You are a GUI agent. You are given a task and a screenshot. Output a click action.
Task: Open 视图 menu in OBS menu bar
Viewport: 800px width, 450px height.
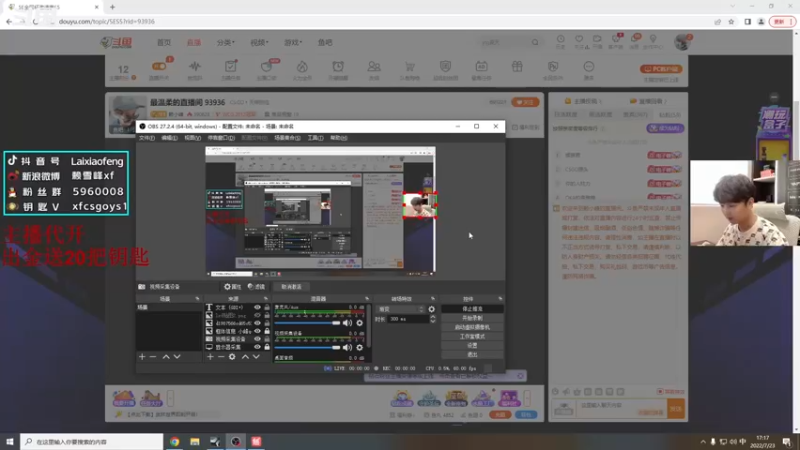pos(192,138)
